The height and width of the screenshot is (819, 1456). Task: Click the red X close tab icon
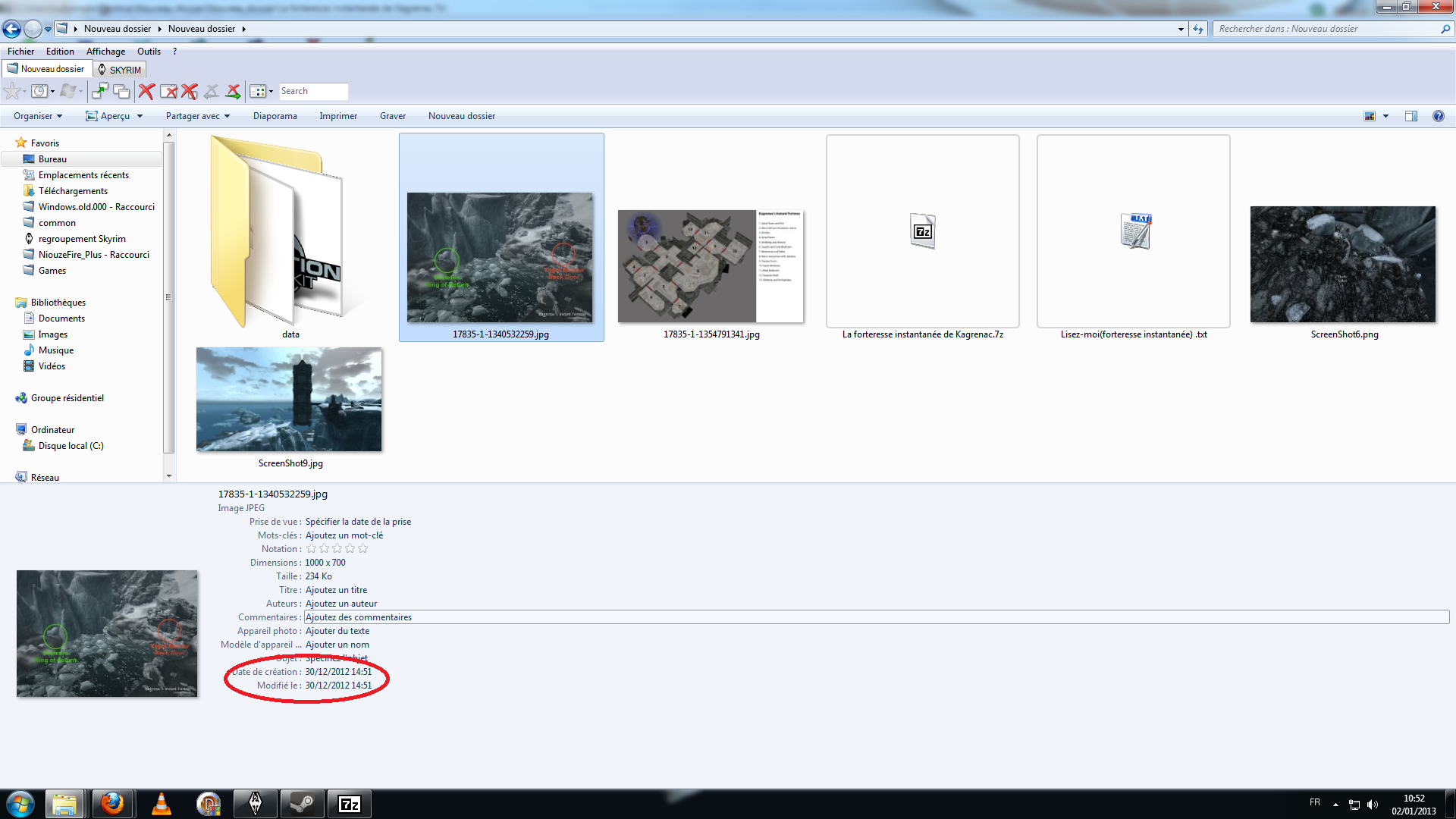point(146,92)
